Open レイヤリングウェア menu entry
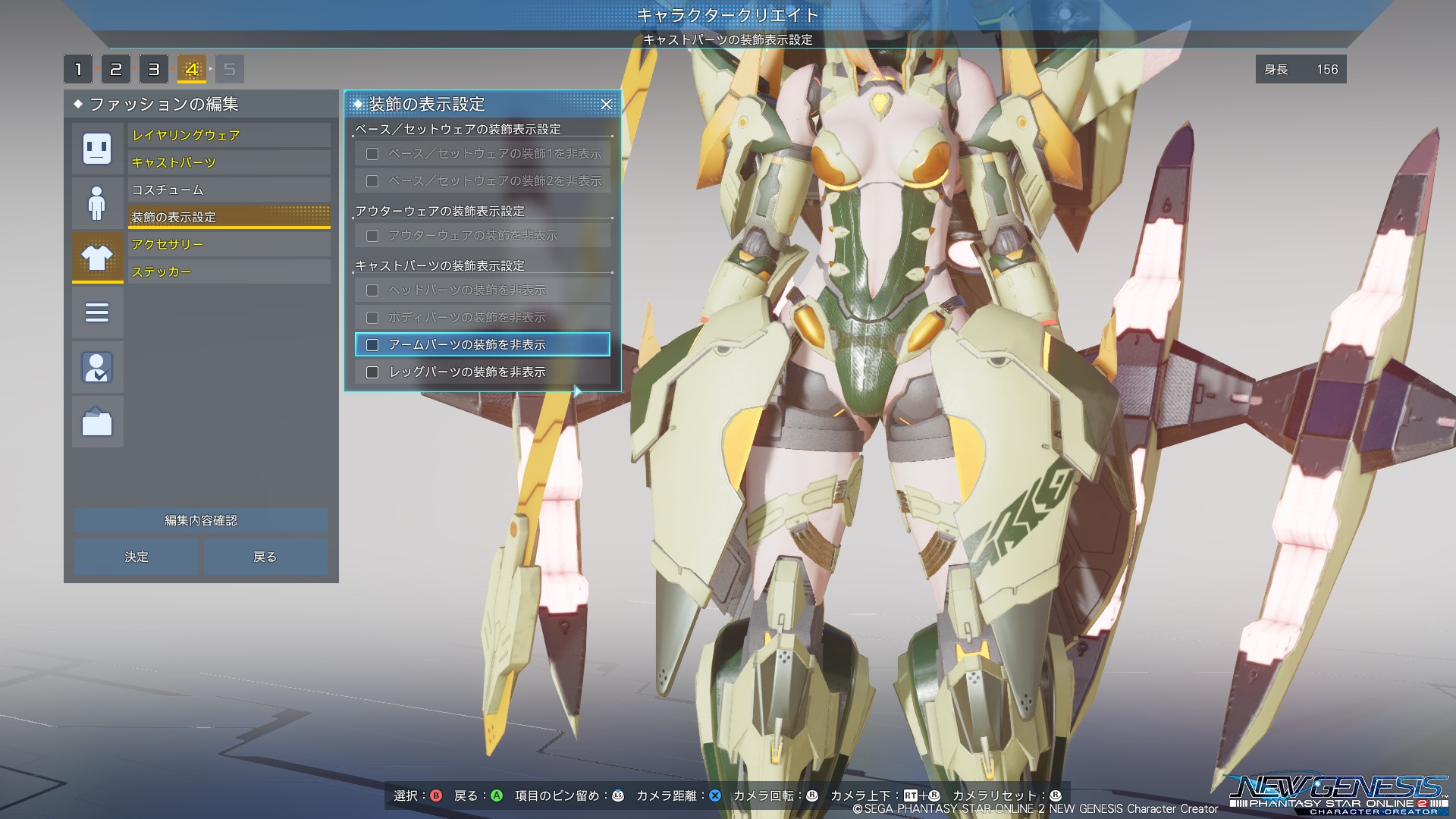 229,135
